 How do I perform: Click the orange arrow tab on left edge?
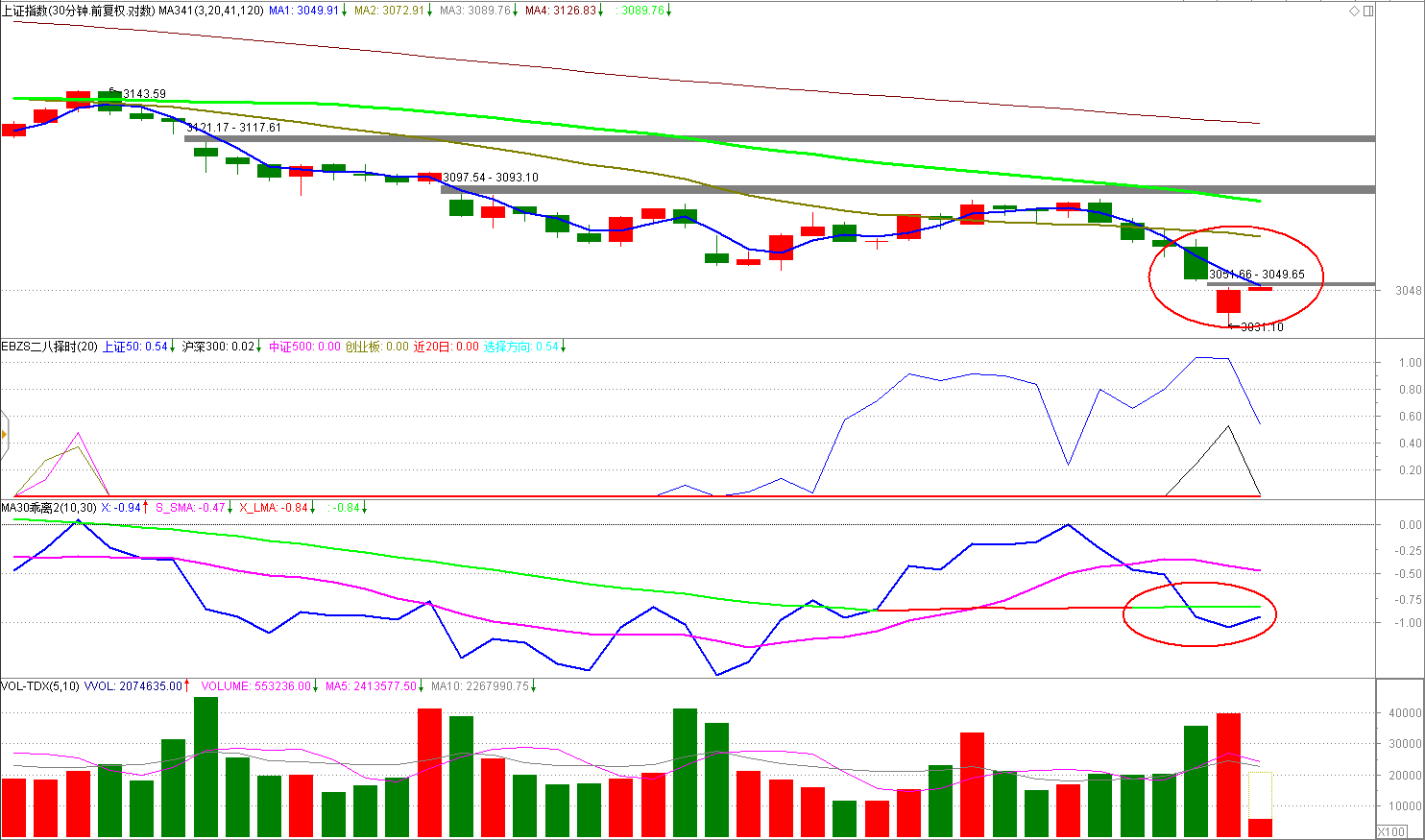4,435
